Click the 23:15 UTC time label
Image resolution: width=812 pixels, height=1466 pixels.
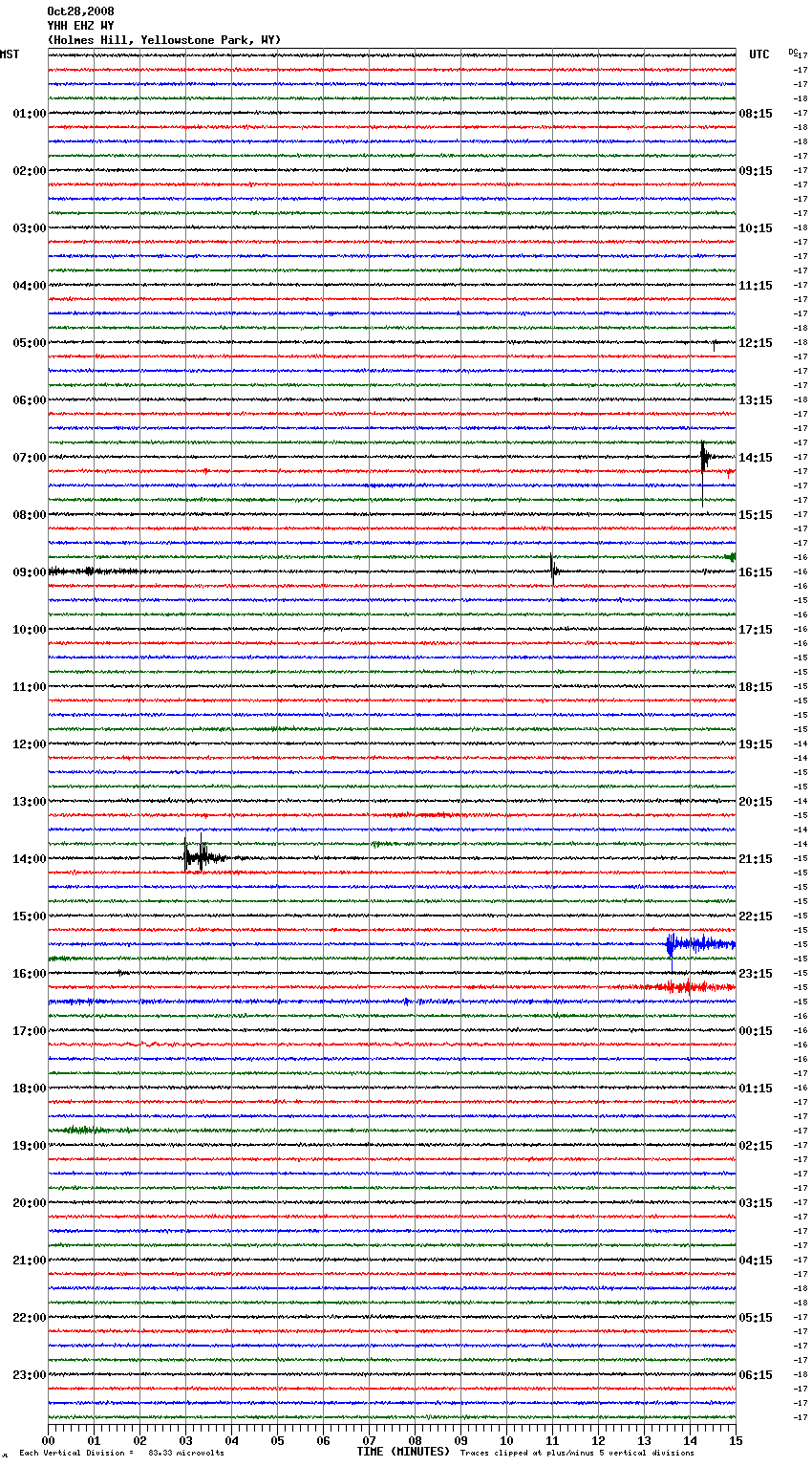click(756, 974)
